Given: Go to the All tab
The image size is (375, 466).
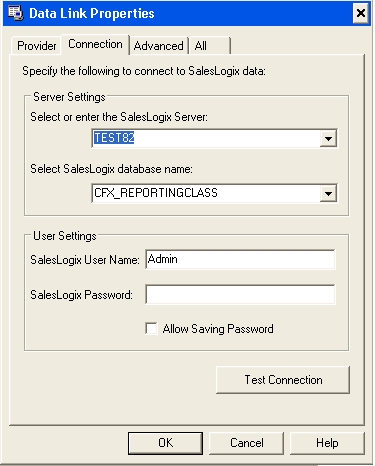Looking at the screenshot, I should point(209,46).
